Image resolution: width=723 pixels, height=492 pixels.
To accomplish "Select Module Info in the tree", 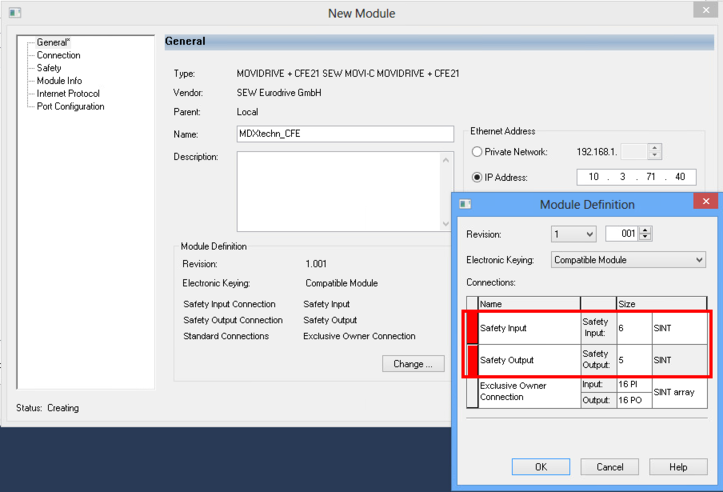I will (x=59, y=81).
